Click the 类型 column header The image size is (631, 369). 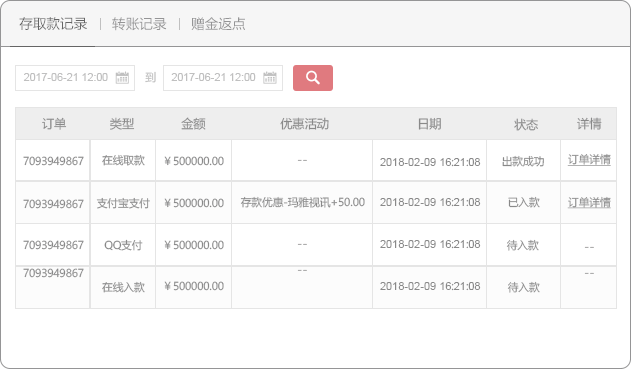122,124
